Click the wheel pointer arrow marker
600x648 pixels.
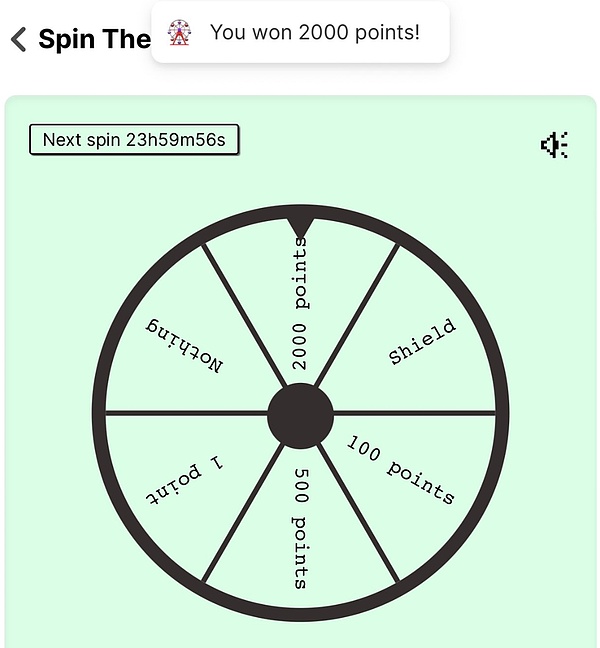click(x=300, y=227)
